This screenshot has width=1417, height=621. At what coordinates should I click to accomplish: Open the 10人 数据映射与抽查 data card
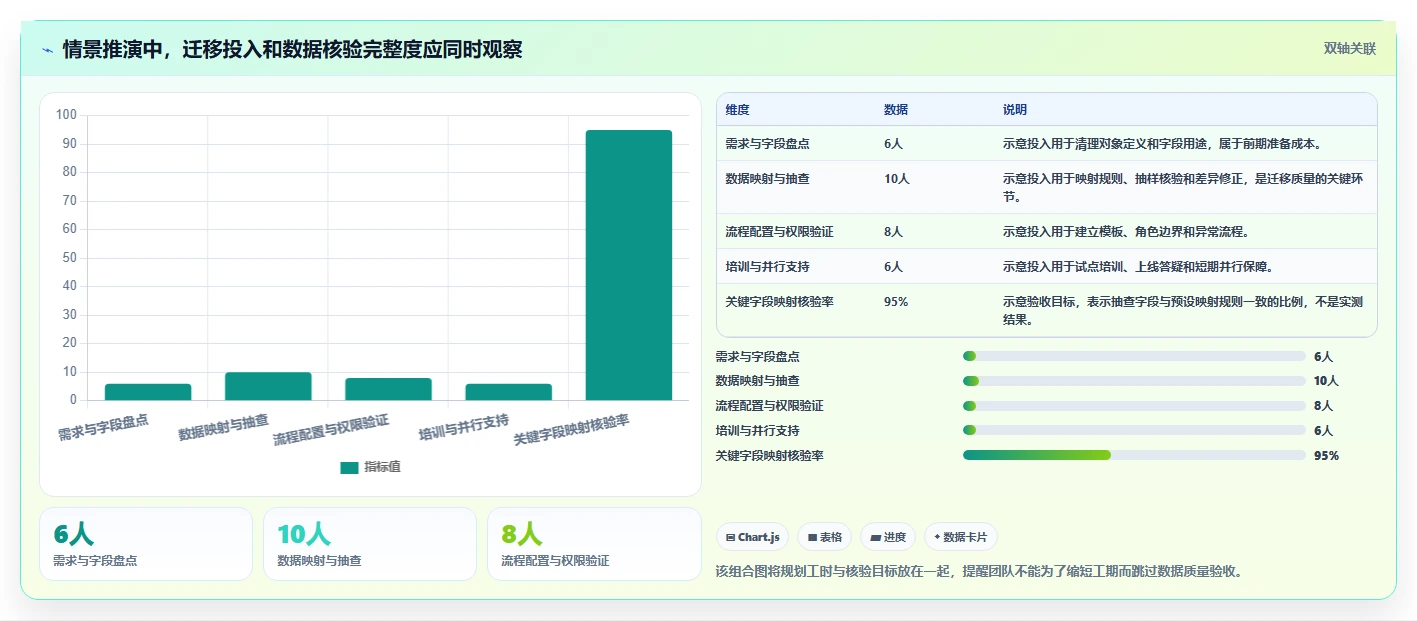coord(370,544)
